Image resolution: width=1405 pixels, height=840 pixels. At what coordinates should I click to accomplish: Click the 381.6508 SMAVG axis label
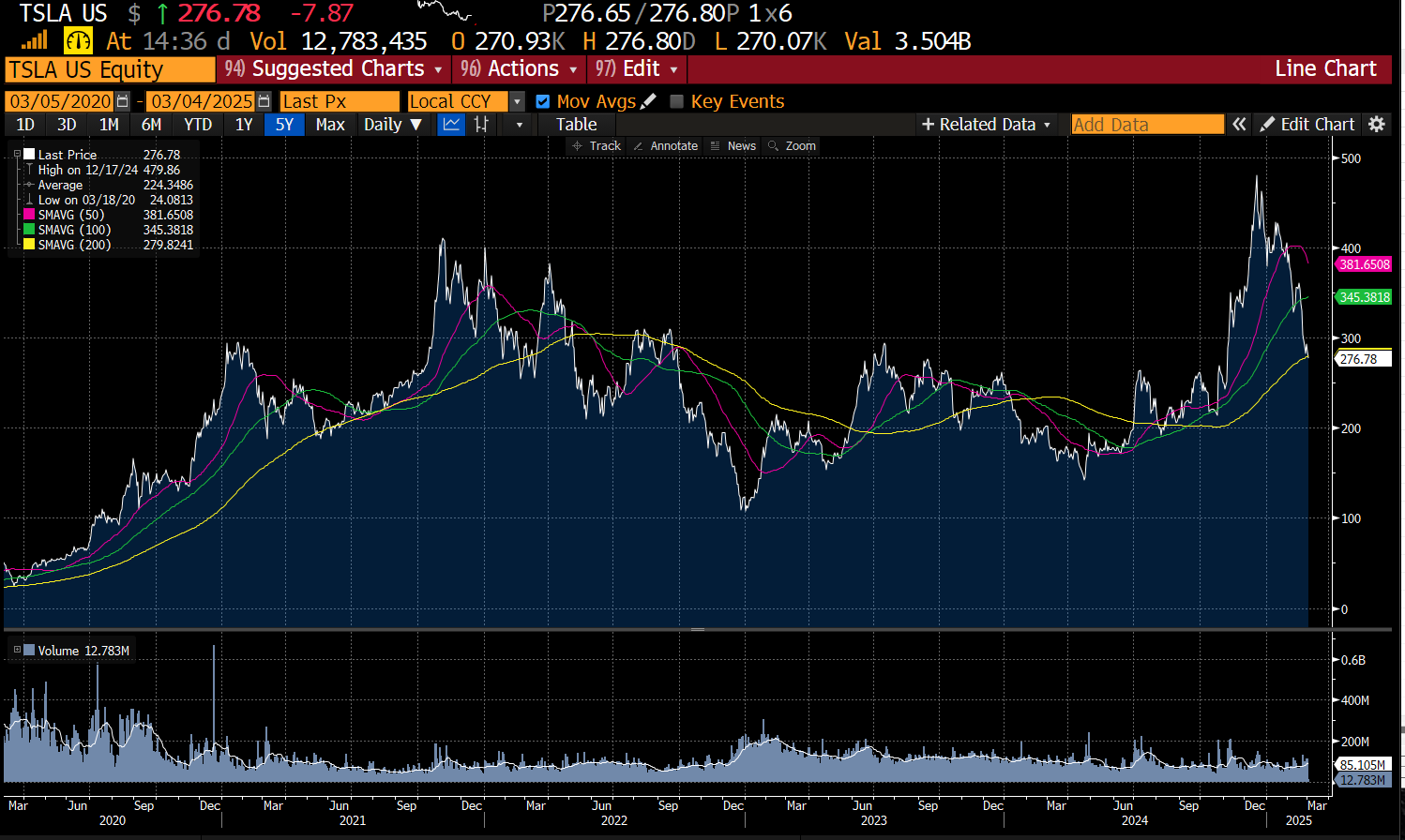click(x=1364, y=264)
